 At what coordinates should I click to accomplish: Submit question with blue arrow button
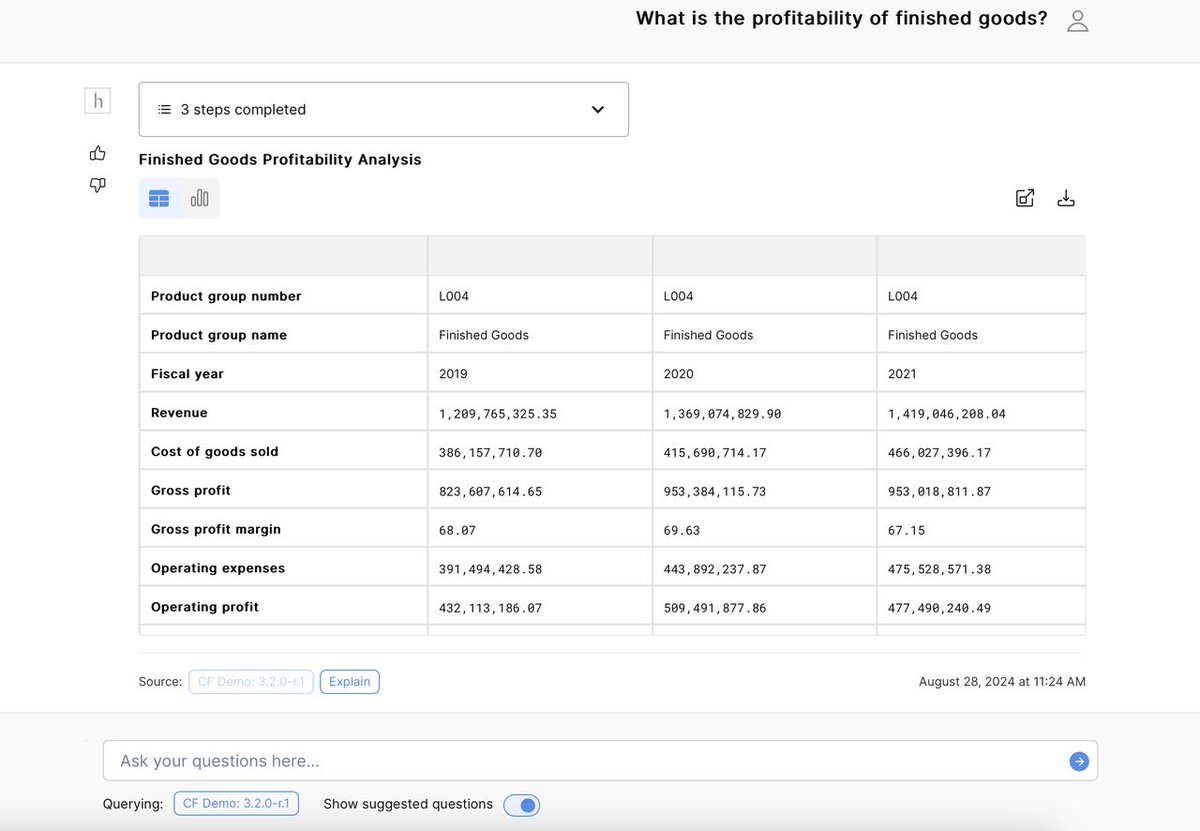pyautogui.click(x=1079, y=761)
